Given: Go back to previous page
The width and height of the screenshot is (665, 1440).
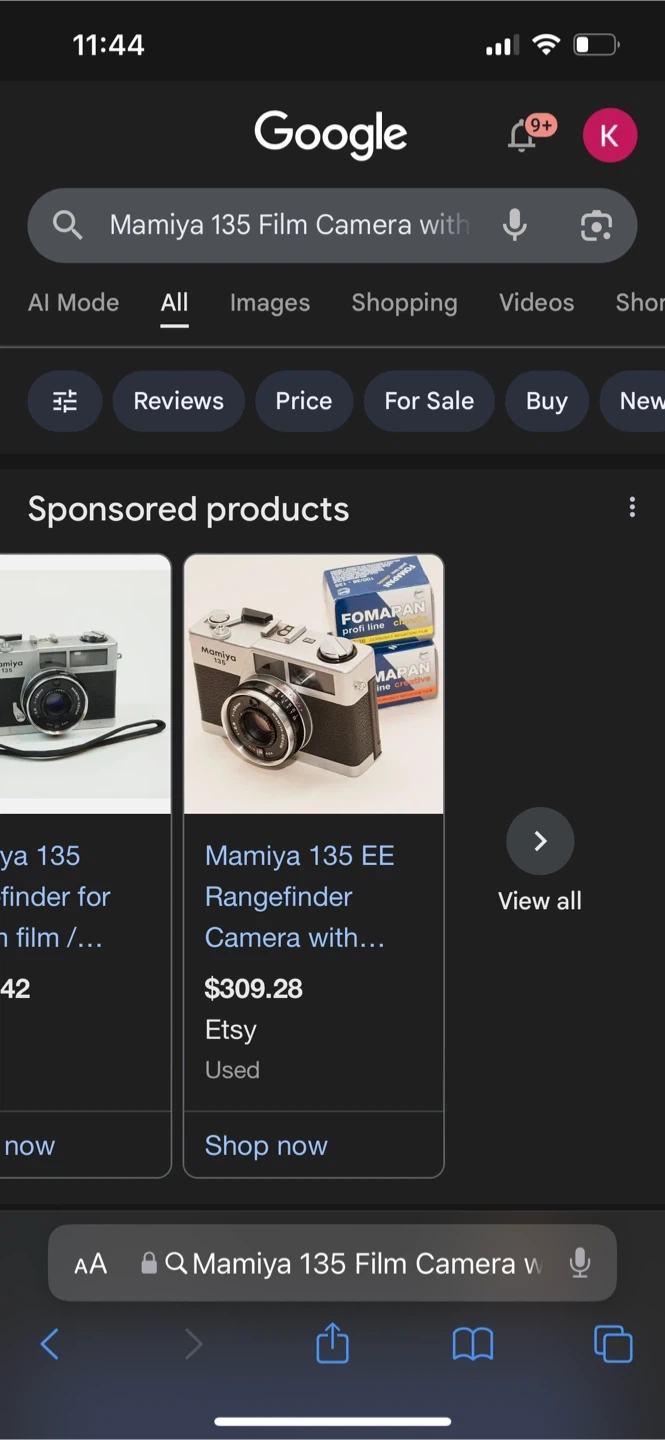Looking at the screenshot, I should coord(50,1344).
